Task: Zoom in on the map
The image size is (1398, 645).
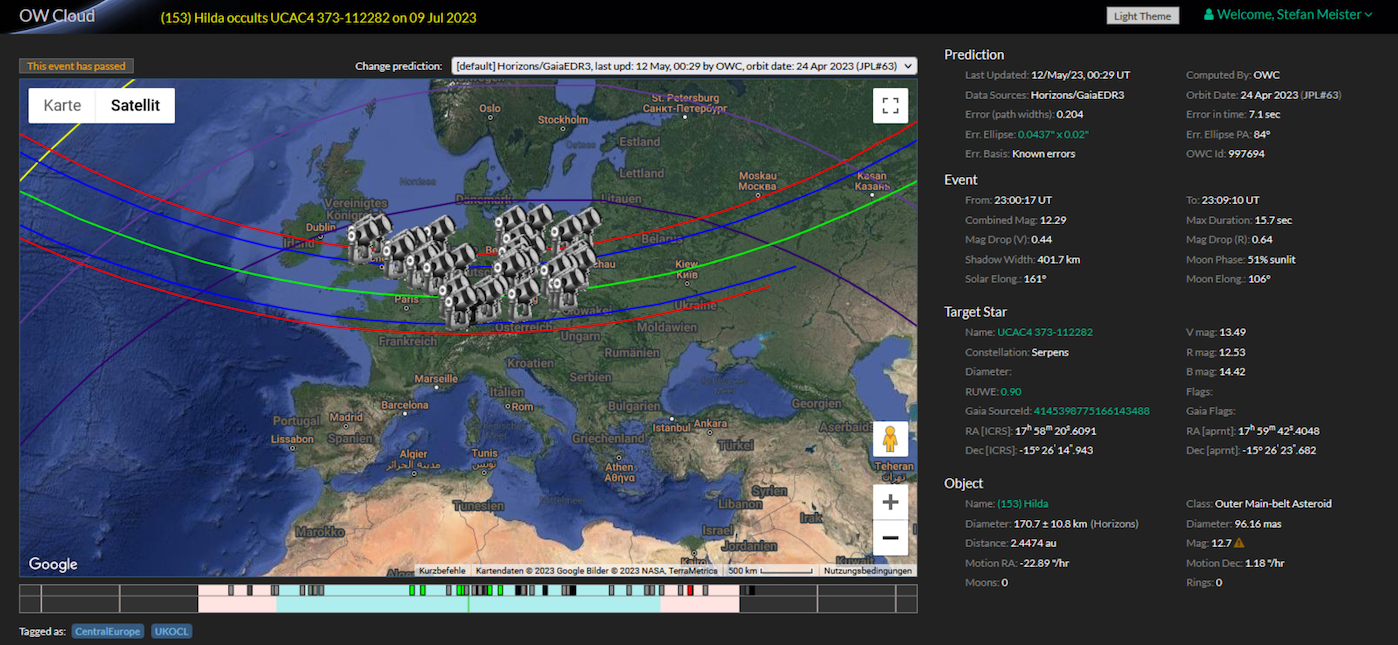Action: [x=890, y=502]
